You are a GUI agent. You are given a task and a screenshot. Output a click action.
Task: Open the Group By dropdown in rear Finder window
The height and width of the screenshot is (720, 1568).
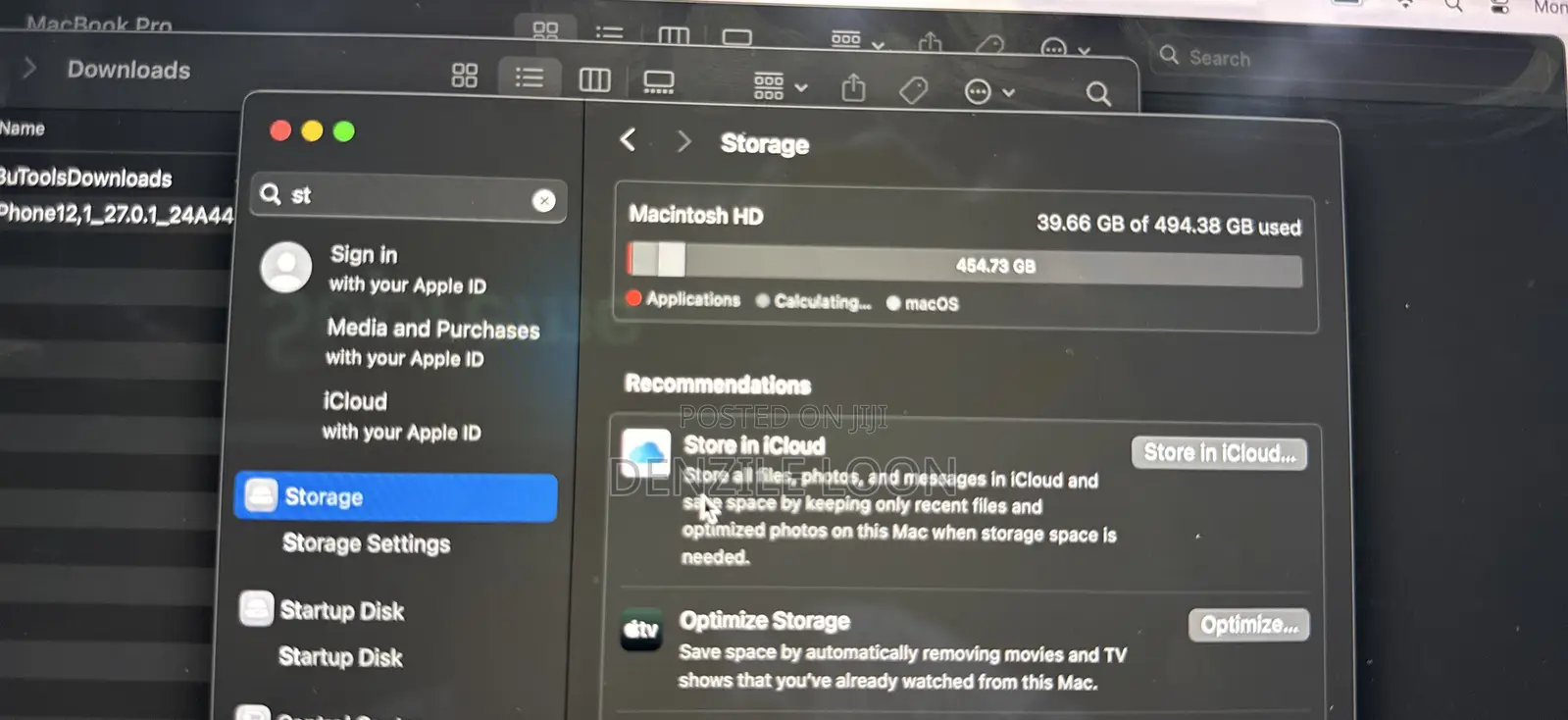pos(858,40)
